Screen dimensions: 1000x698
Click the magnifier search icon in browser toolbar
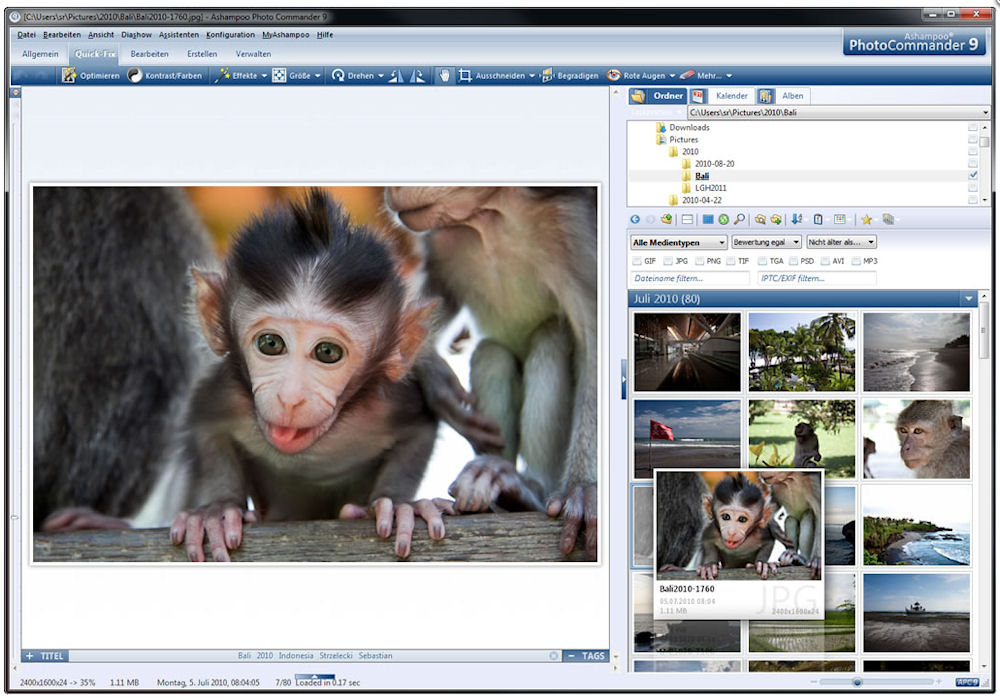(739, 219)
